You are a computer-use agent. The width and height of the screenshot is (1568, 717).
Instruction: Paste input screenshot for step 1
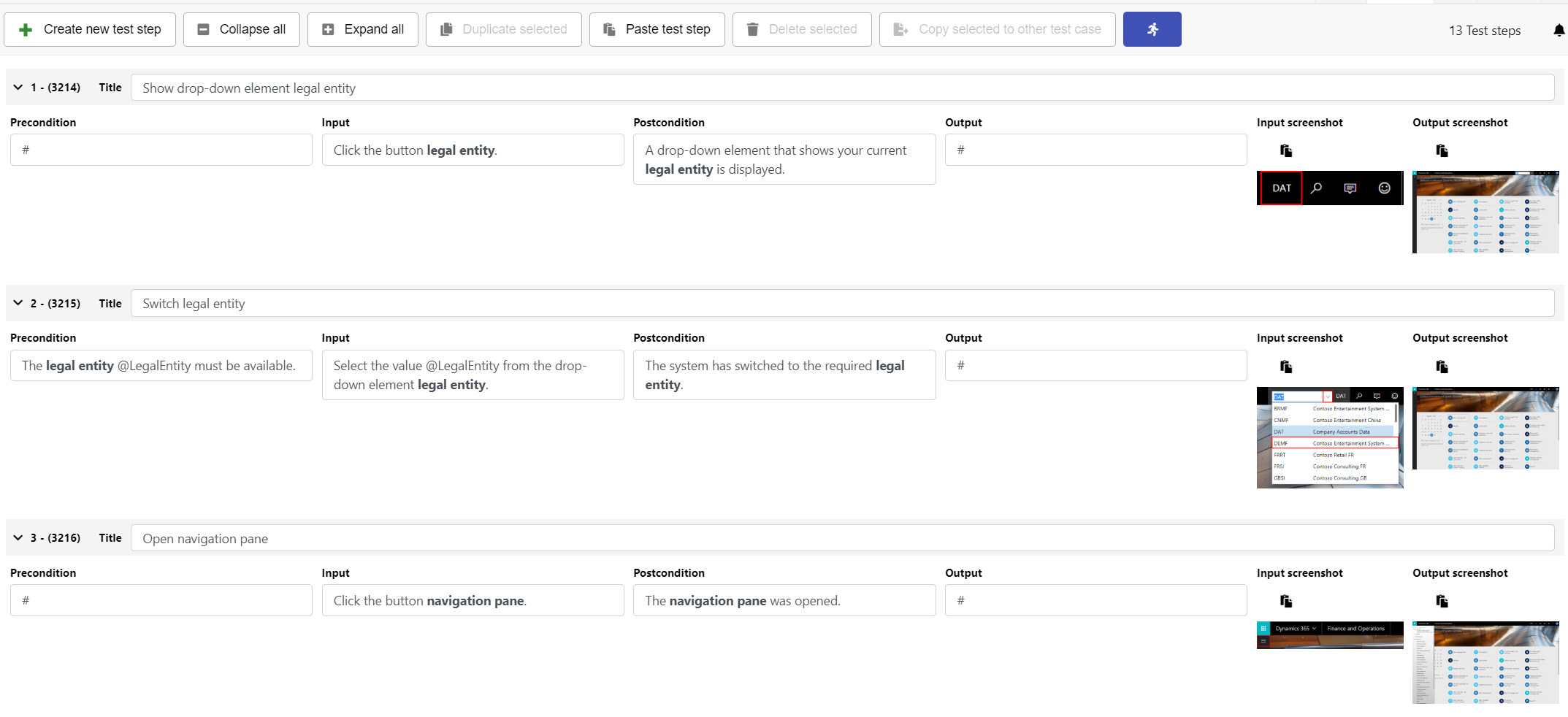[1286, 150]
